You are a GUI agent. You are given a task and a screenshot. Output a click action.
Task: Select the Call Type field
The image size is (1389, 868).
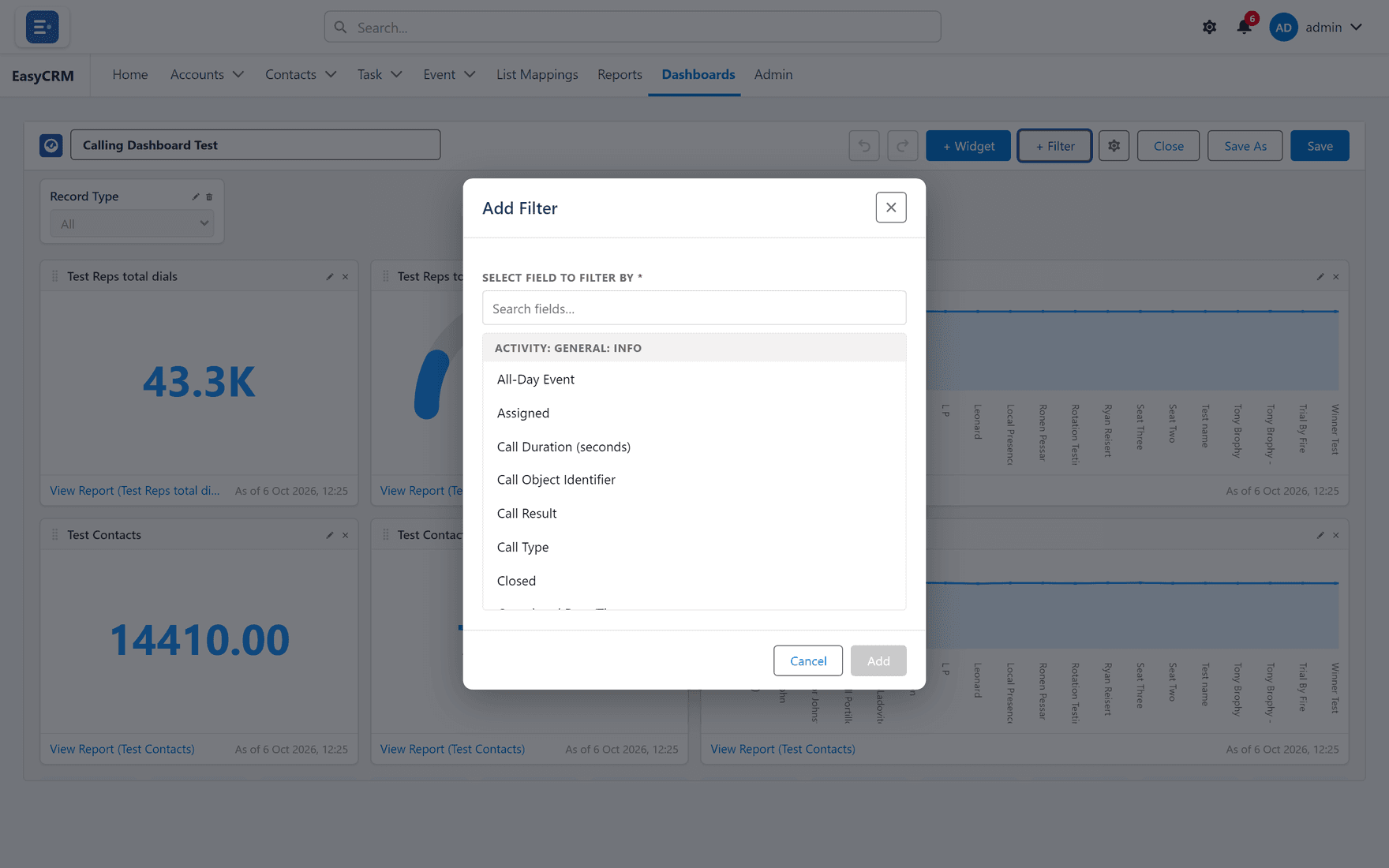694,547
